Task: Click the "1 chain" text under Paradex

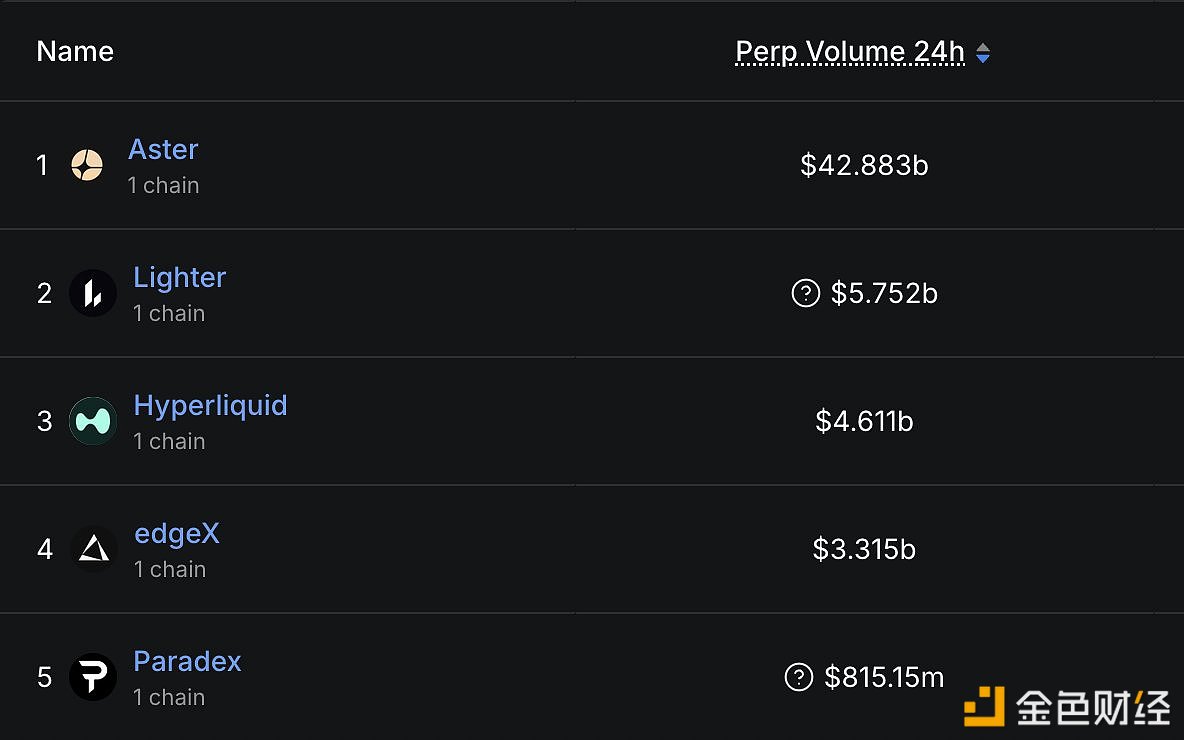Action: 169,697
